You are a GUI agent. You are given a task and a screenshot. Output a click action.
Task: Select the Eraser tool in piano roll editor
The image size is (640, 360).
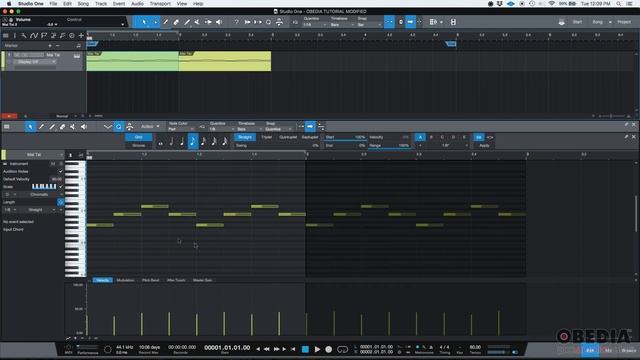coord(62,127)
